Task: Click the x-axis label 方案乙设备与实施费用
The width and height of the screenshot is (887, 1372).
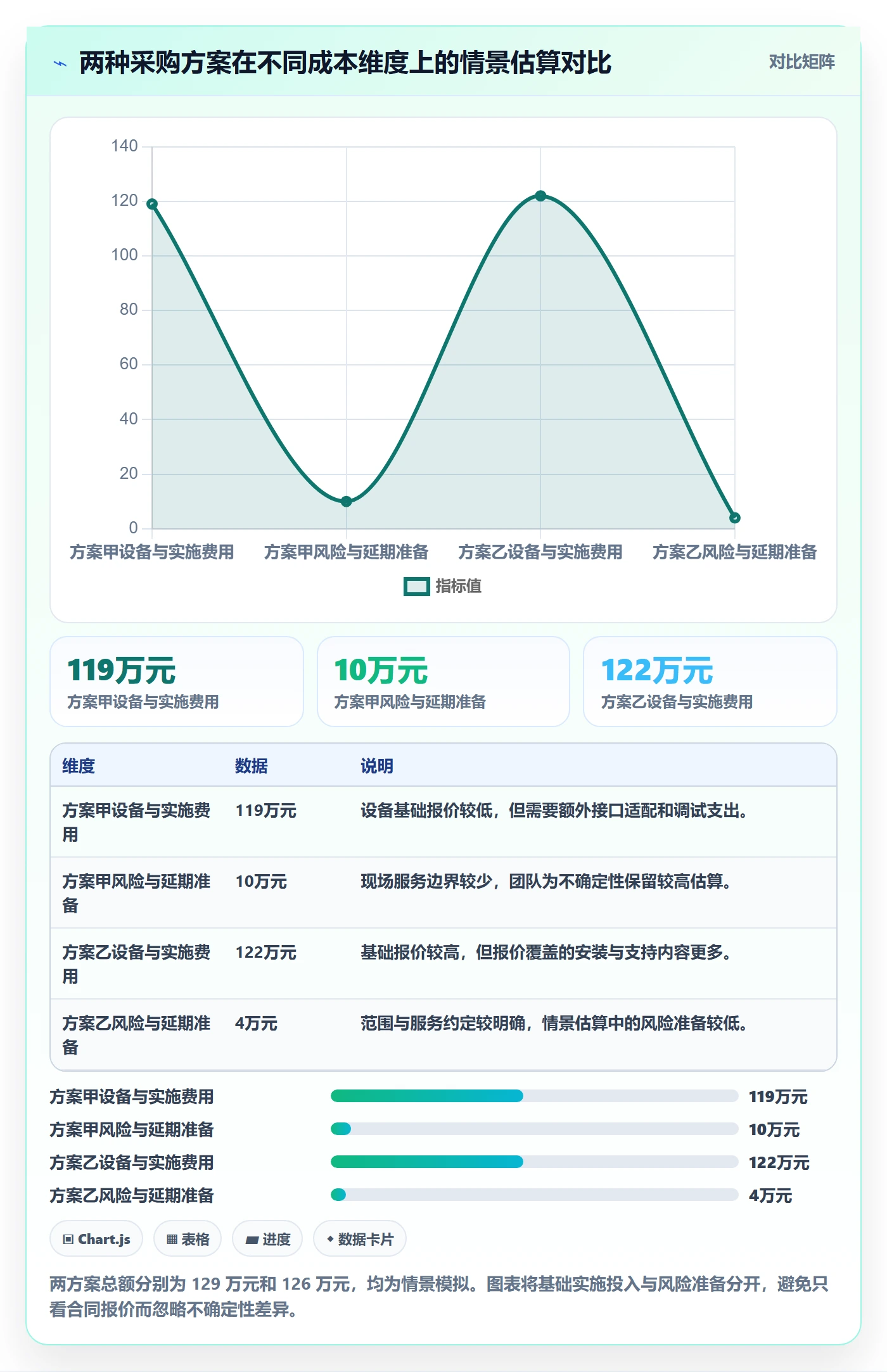Action: (540, 552)
